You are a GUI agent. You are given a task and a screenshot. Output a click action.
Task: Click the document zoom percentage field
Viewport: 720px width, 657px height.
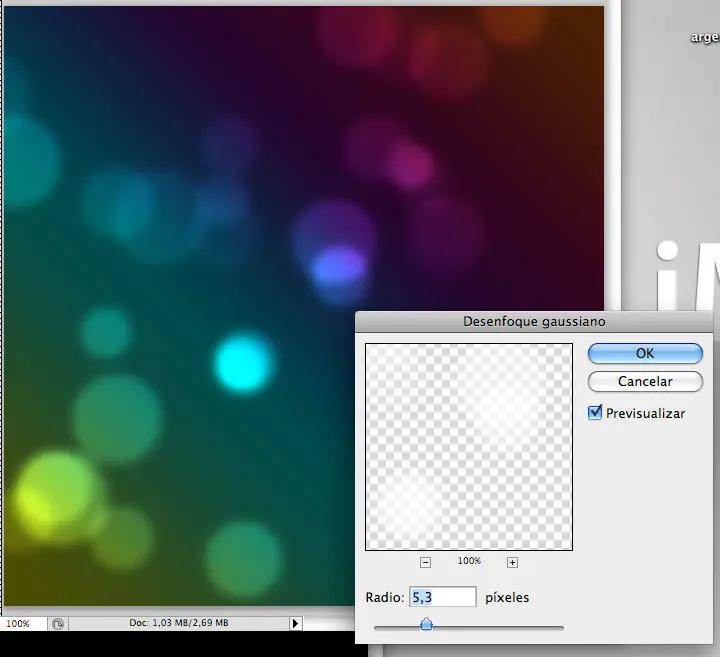[x=20, y=623]
